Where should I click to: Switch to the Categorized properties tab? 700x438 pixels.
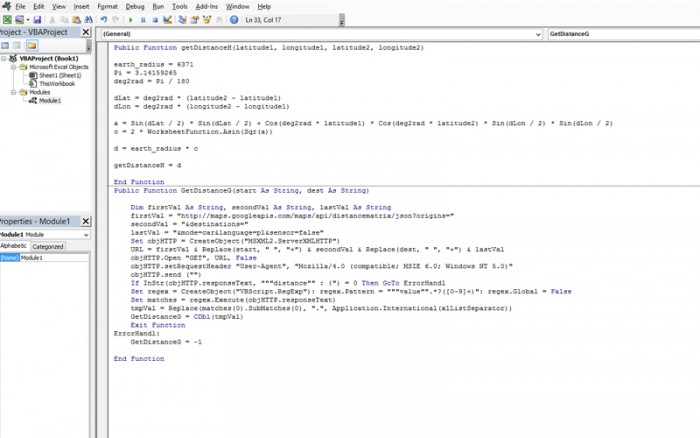(48, 245)
